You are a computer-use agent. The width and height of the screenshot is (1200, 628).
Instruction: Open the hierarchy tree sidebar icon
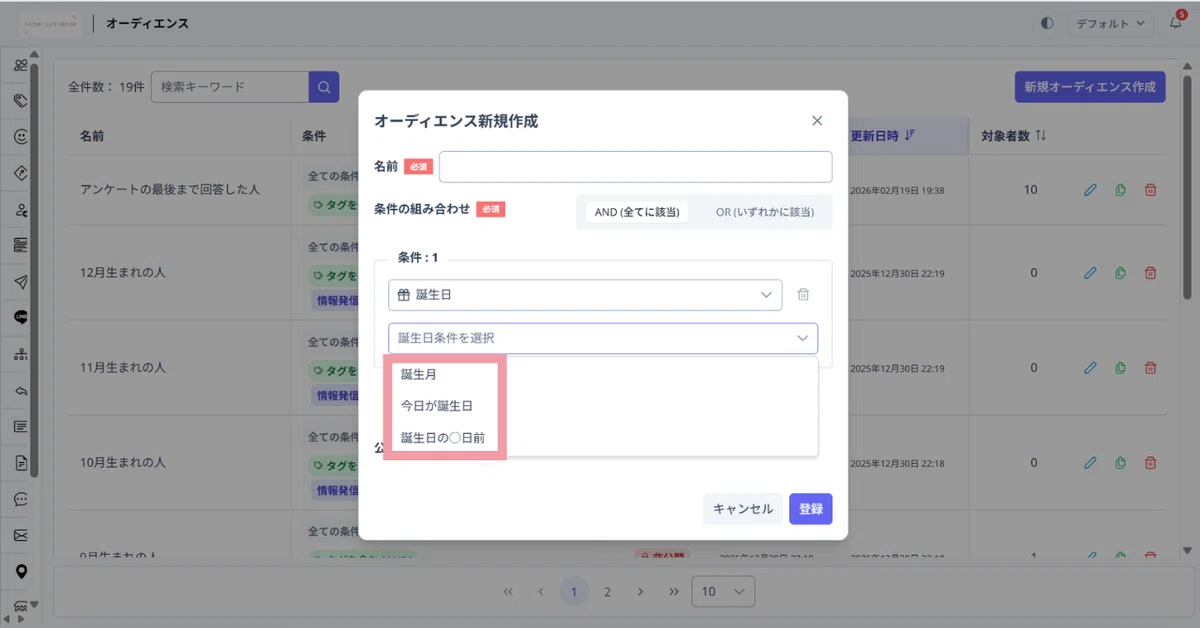[x=20, y=354]
